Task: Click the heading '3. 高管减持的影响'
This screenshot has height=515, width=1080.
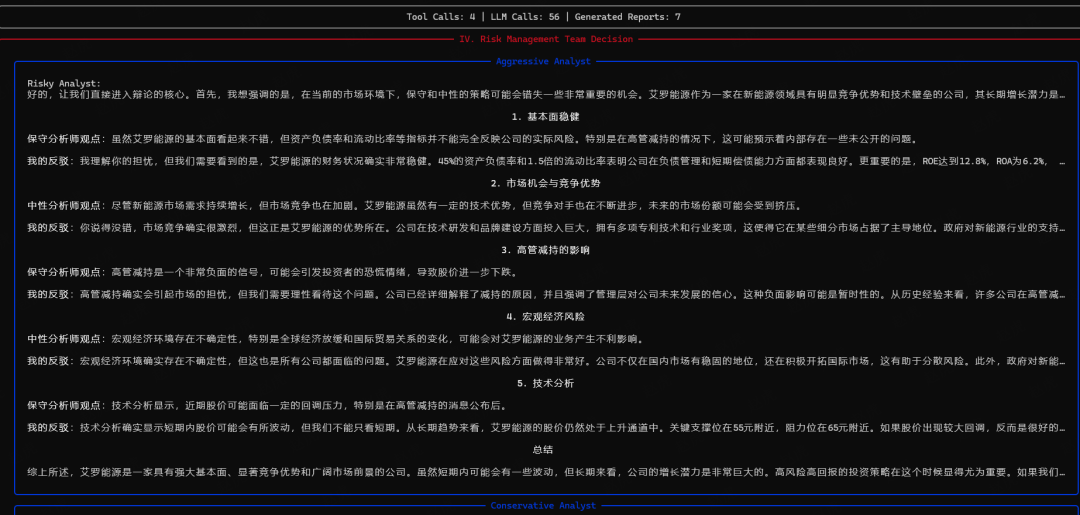Action: (x=545, y=250)
